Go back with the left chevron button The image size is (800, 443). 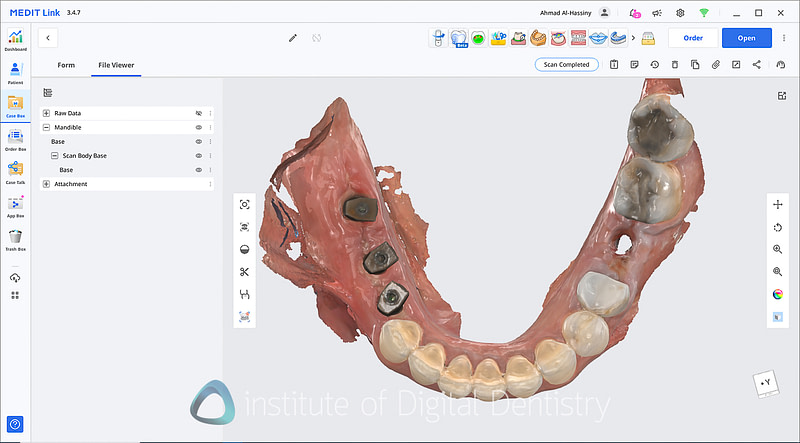tap(48, 38)
